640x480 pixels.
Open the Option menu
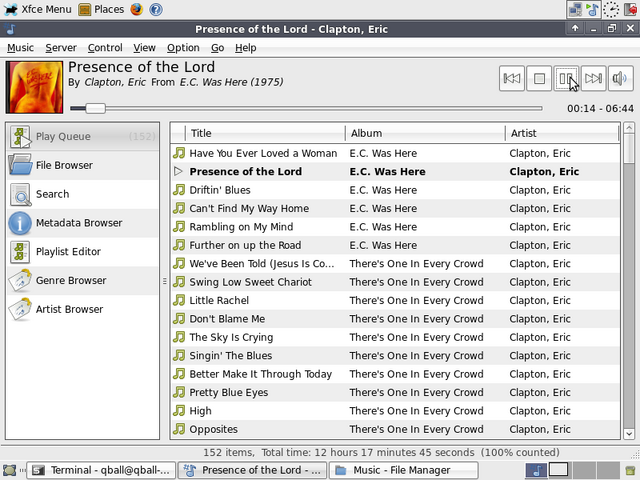183,48
